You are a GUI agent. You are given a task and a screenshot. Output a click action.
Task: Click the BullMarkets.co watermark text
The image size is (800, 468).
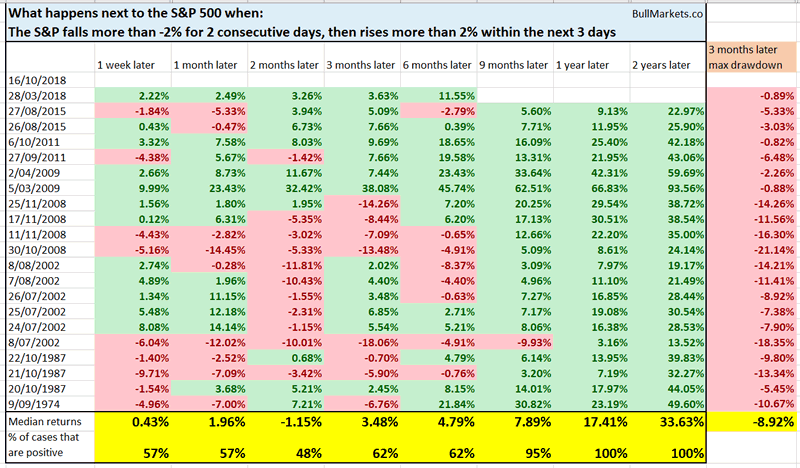(x=662, y=11)
